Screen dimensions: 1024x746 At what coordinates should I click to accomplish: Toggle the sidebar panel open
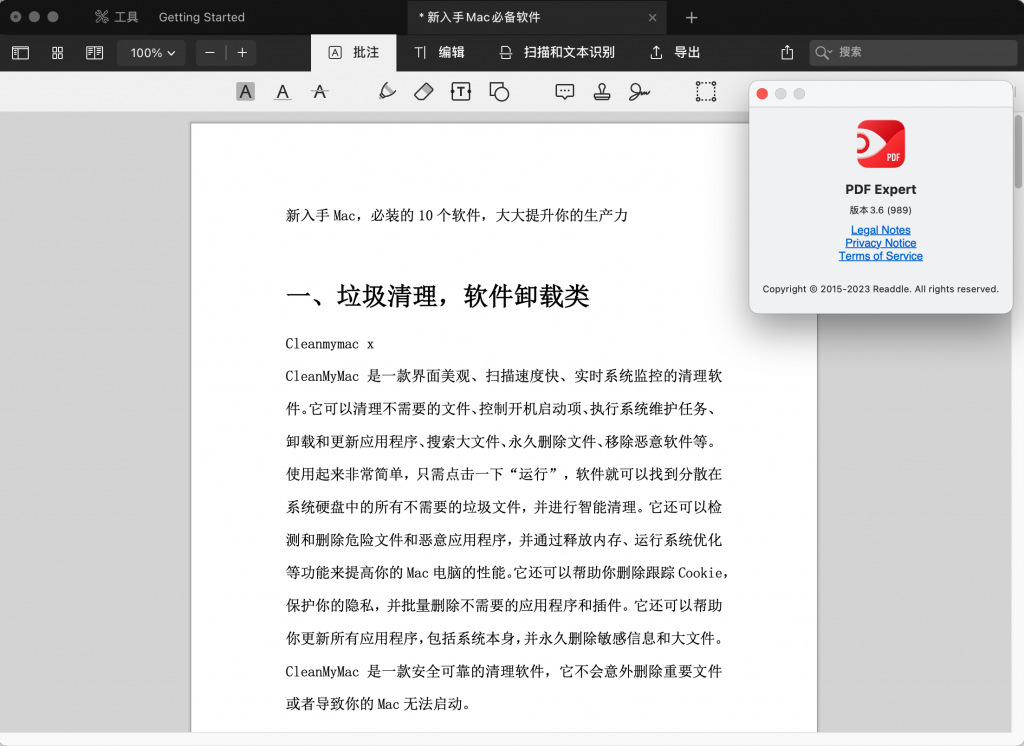[20, 52]
